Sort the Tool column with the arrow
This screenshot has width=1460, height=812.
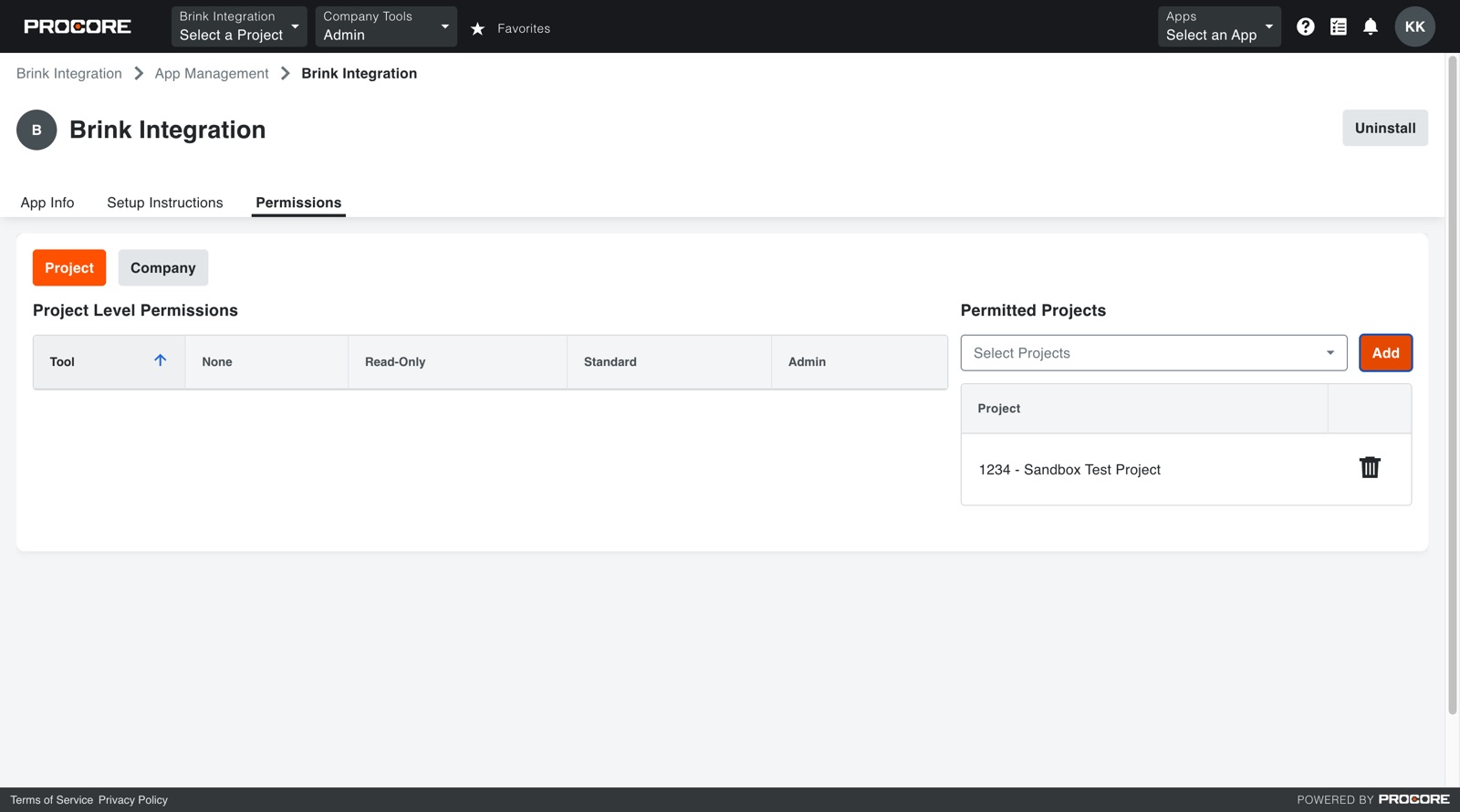pyautogui.click(x=160, y=360)
